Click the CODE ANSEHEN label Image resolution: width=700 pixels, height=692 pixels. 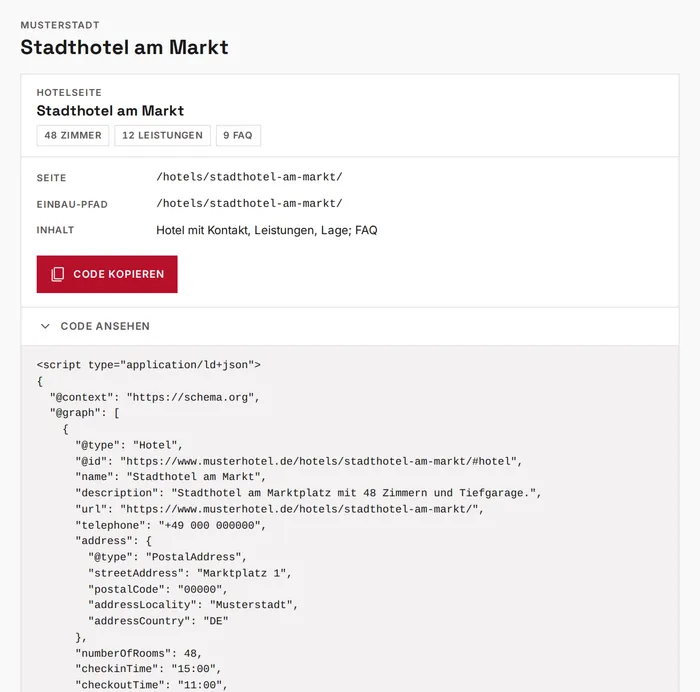[x=105, y=326]
